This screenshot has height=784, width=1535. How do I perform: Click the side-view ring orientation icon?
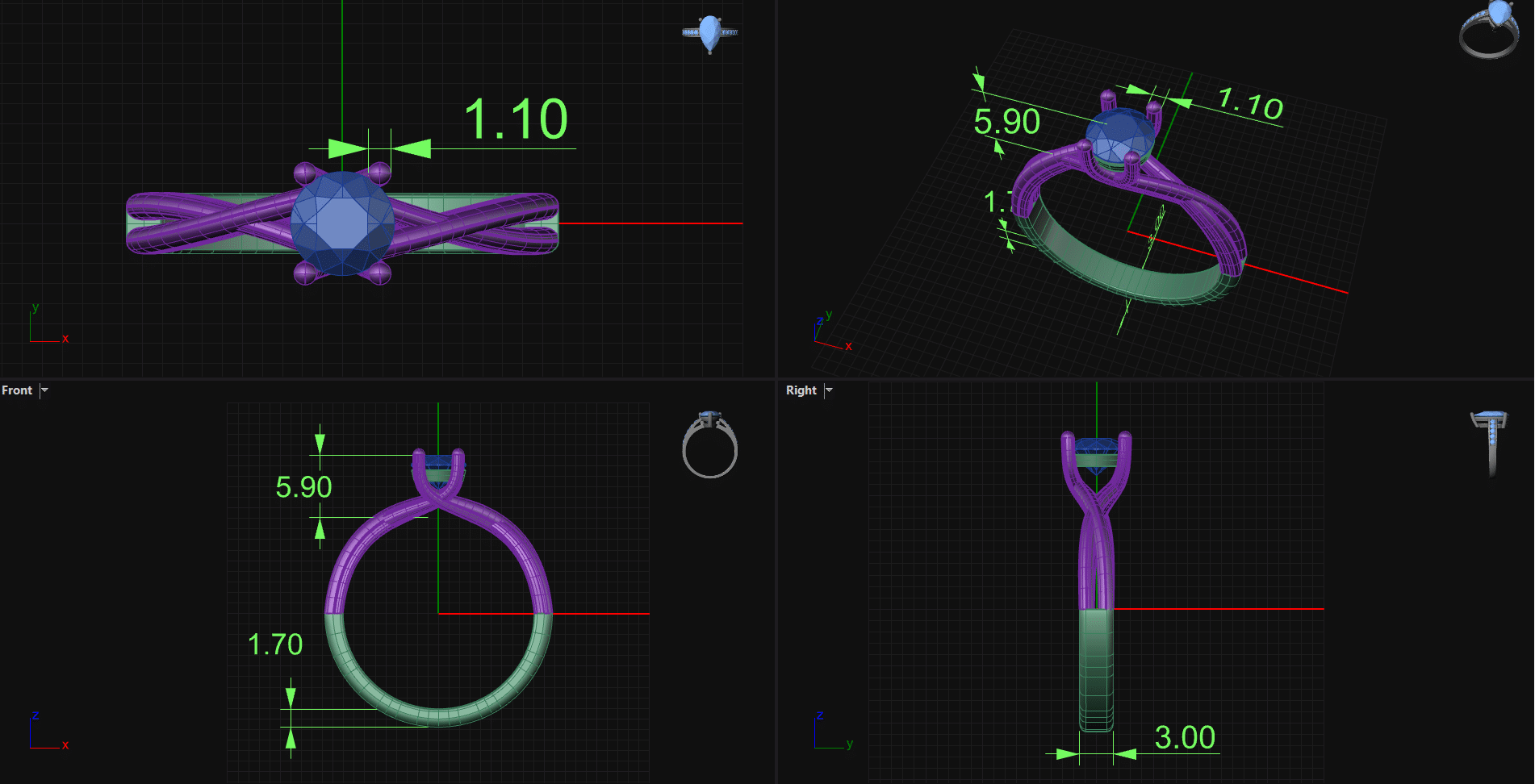(1490, 441)
